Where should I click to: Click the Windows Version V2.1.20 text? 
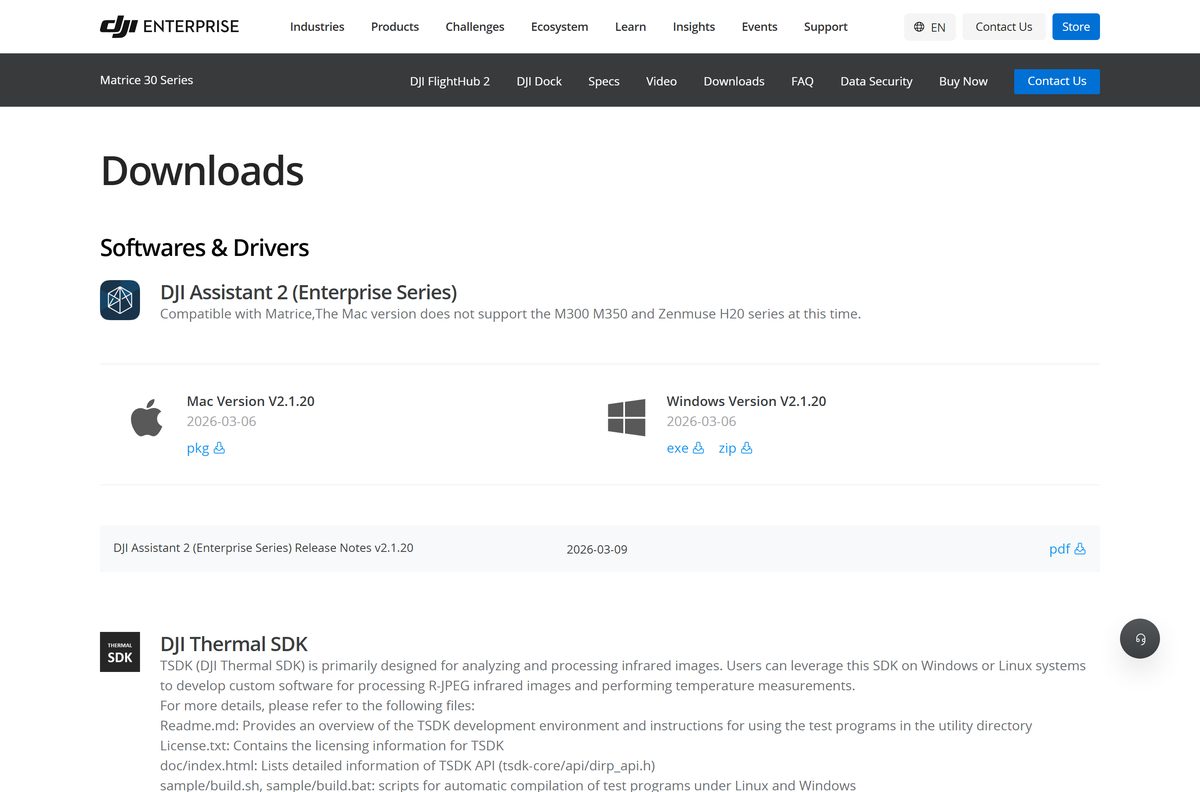[x=747, y=401]
